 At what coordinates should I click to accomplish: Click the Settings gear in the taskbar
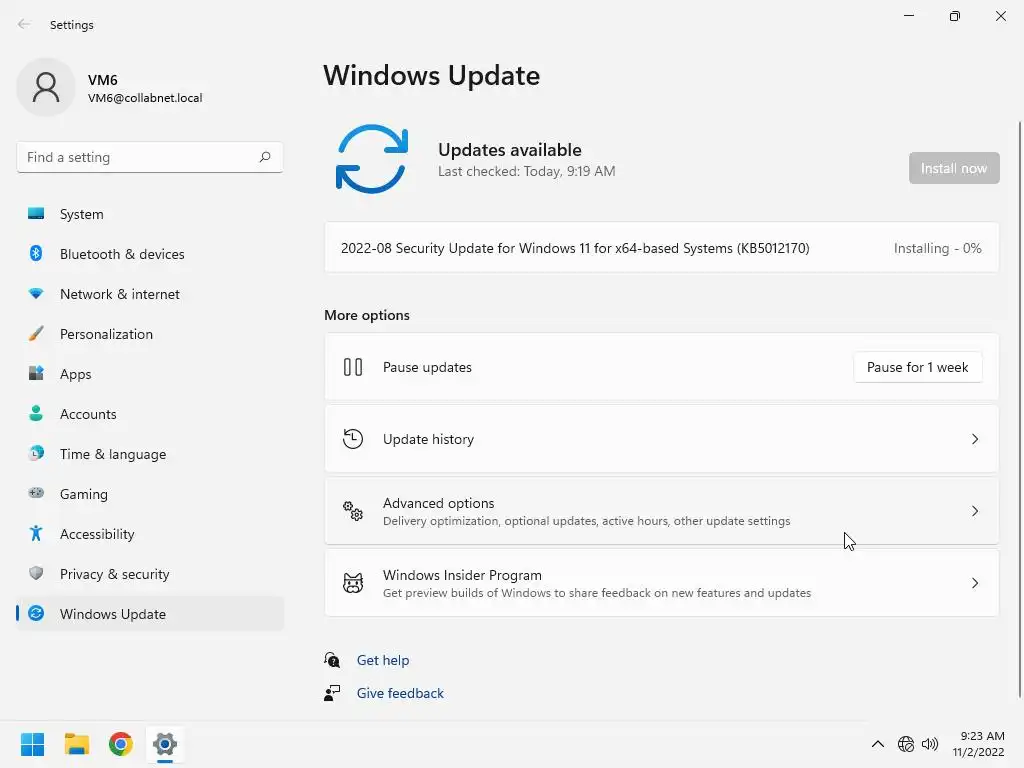(165, 744)
